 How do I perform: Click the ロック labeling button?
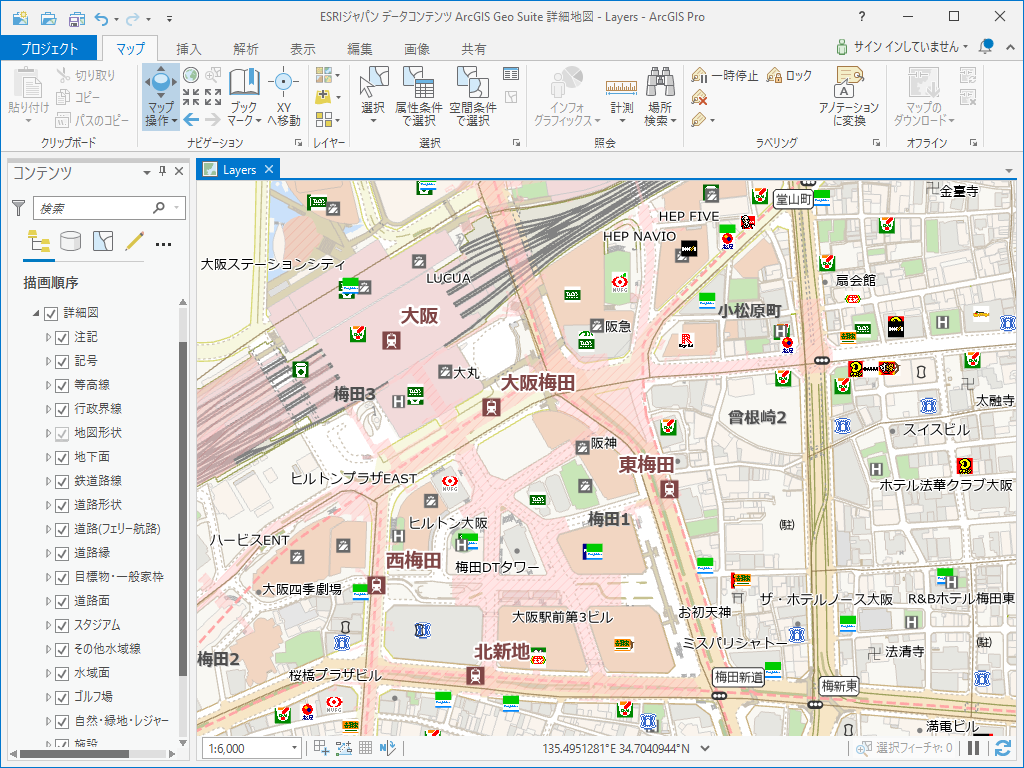click(x=790, y=75)
